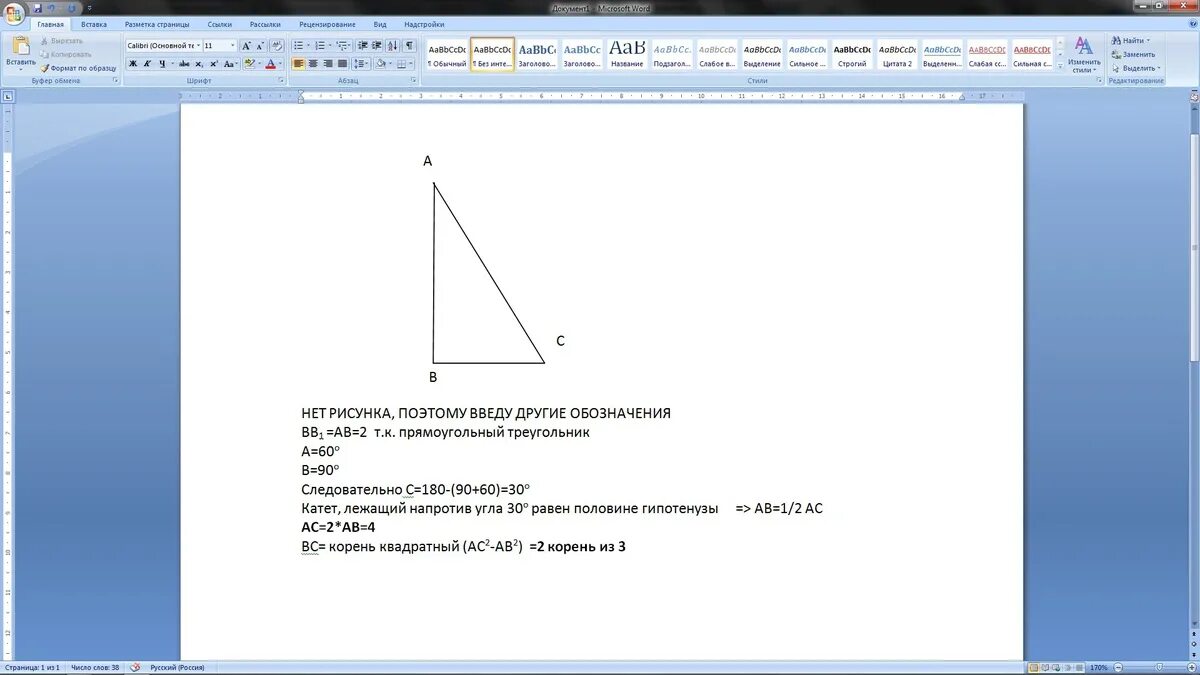Open the font name combo box Calibri
This screenshot has height=675, width=1200.
164,45
